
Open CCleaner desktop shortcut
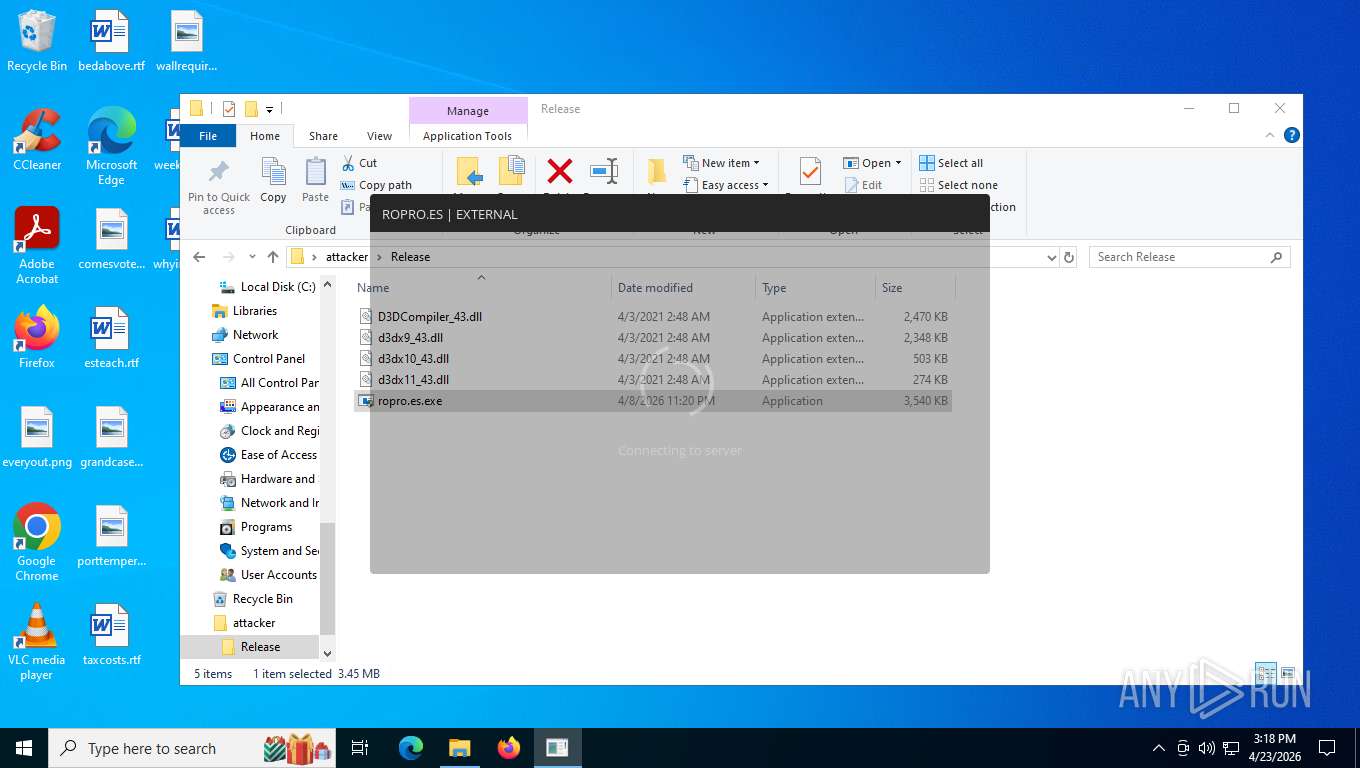[37, 140]
